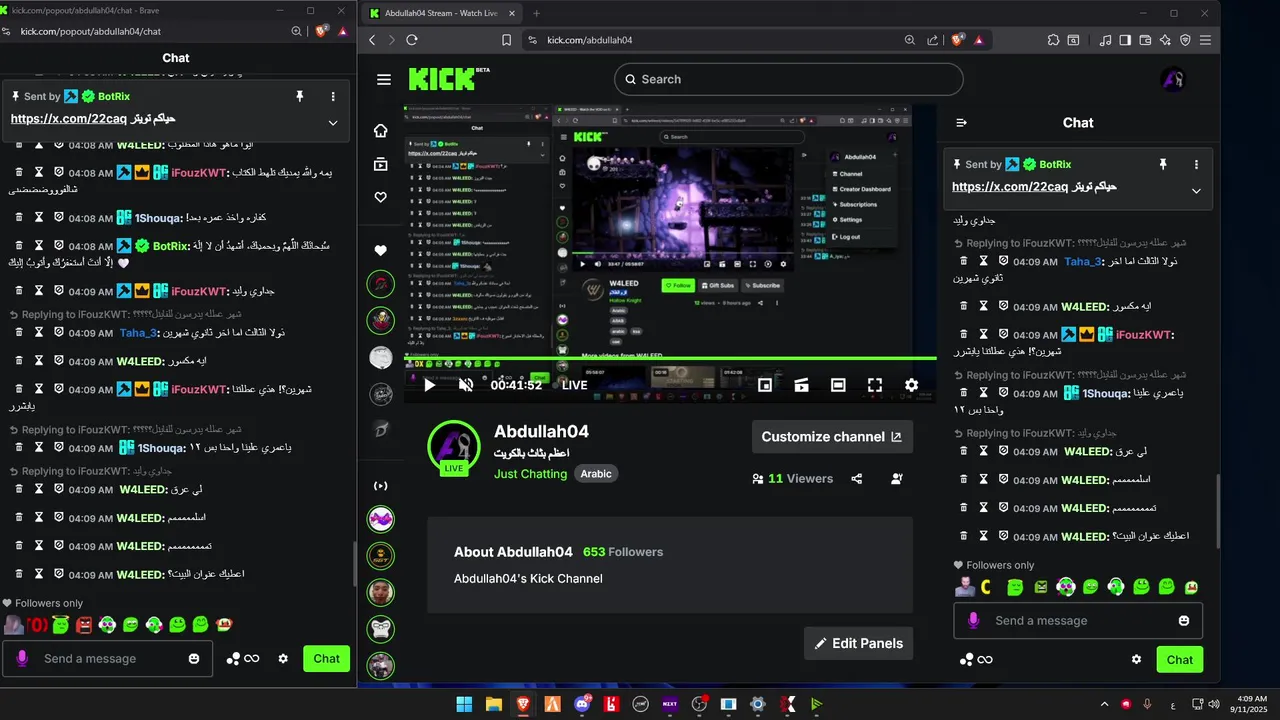1280x720 pixels.
Task: Toggle theater mode in the player
Action: (838, 385)
